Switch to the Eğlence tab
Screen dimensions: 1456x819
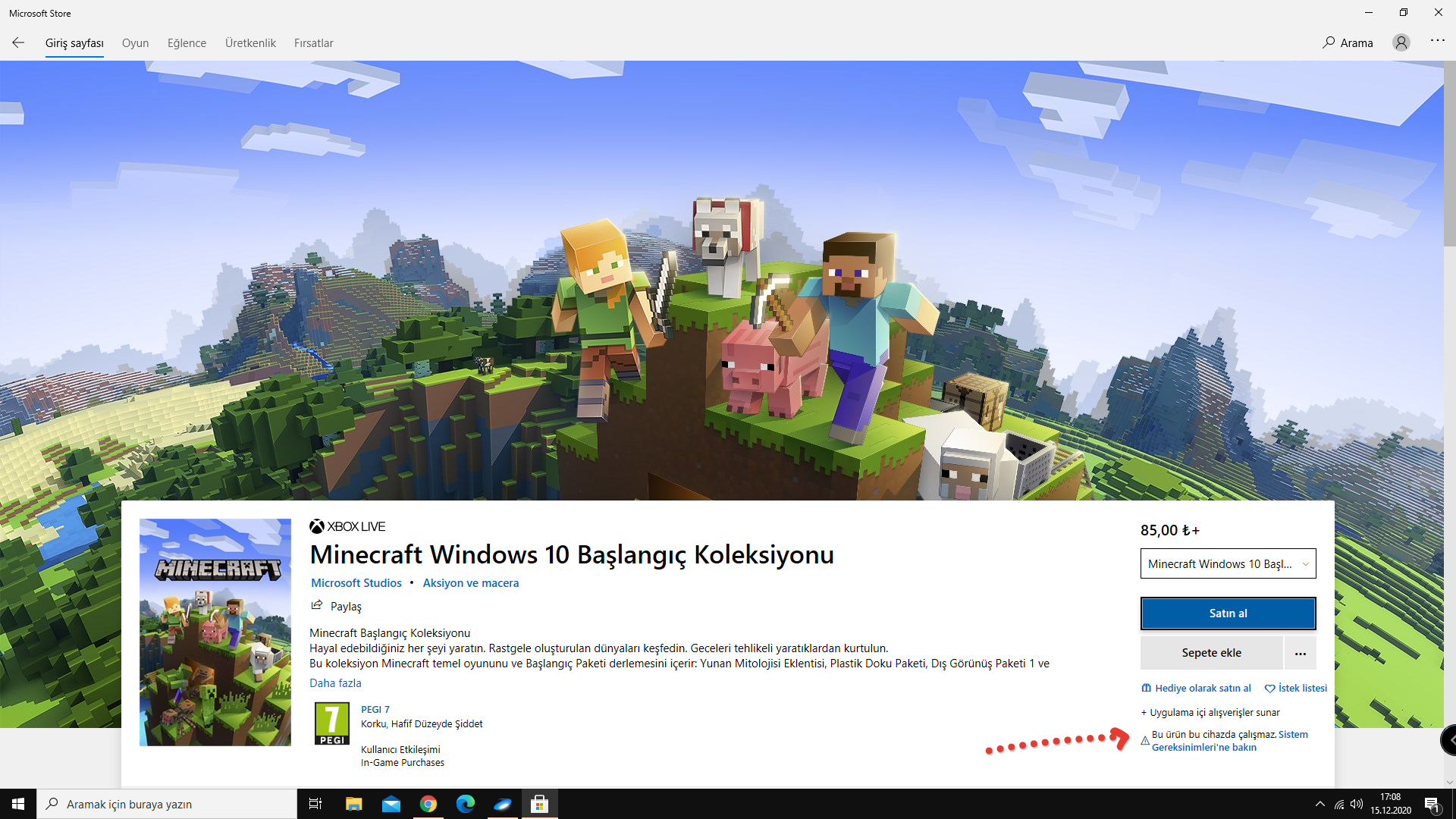[187, 43]
